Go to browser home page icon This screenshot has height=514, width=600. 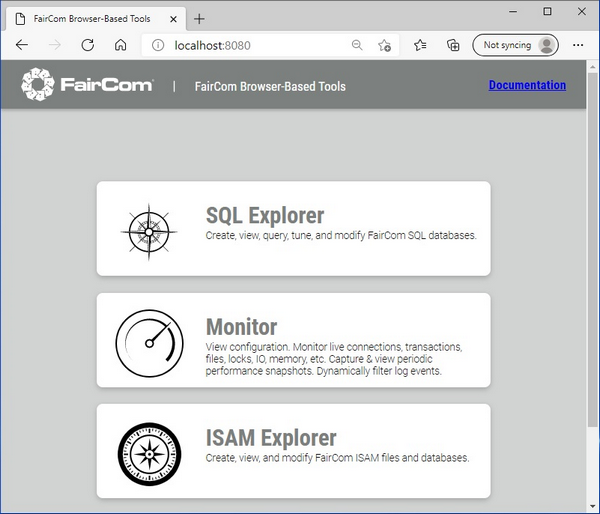click(121, 45)
